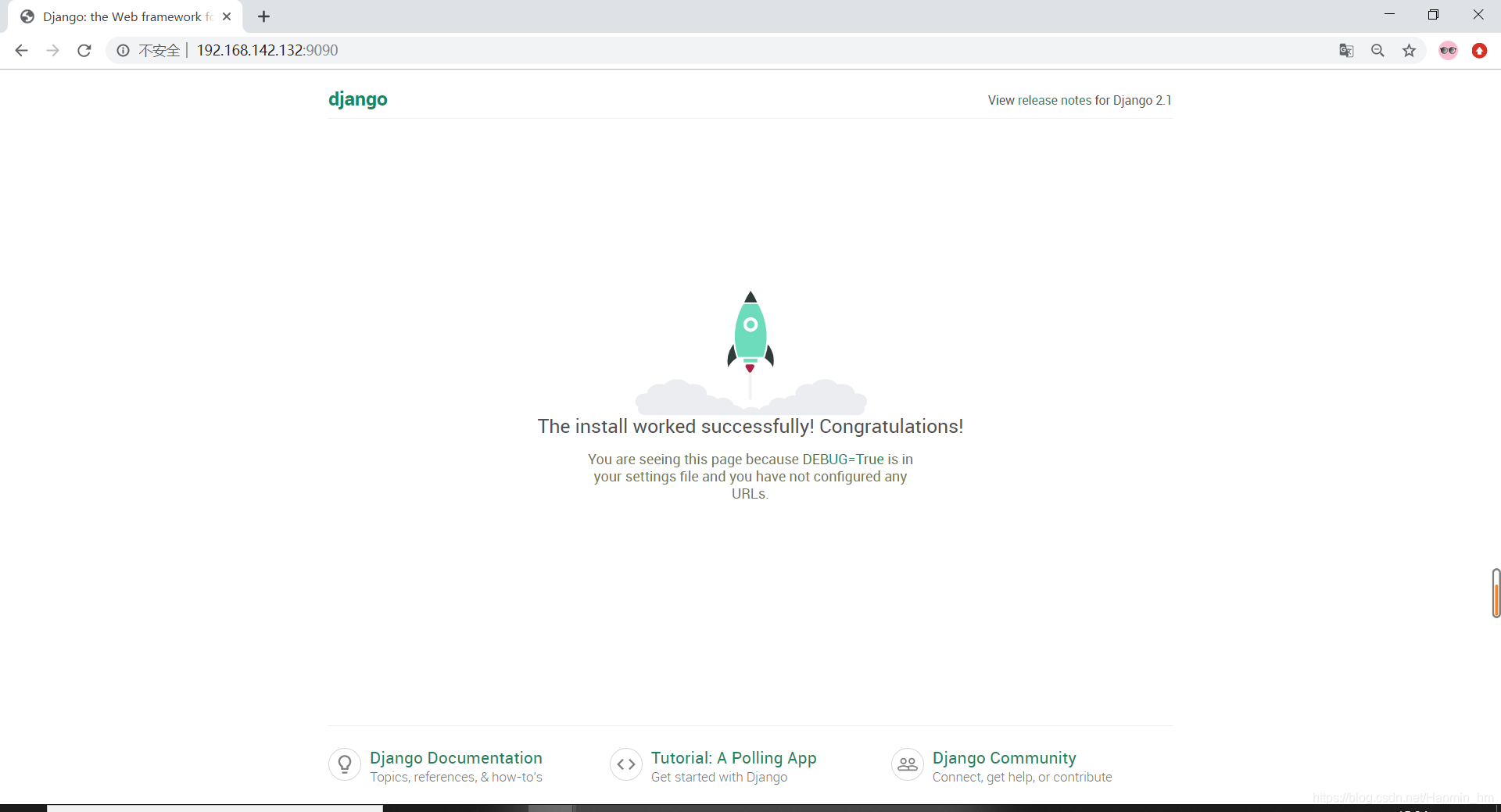Viewport: 1501px width, 812px height.
Task: Click the django logo heading
Action: pyautogui.click(x=358, y=99)
